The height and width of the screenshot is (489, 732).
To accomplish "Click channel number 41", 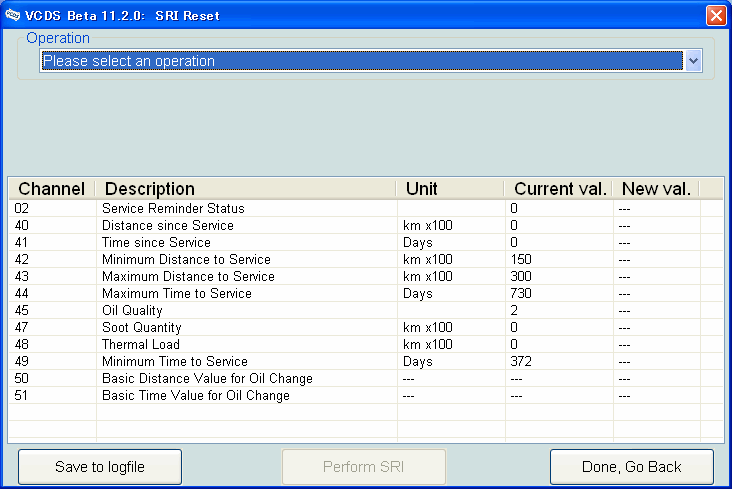I will [x=21, y=242].
